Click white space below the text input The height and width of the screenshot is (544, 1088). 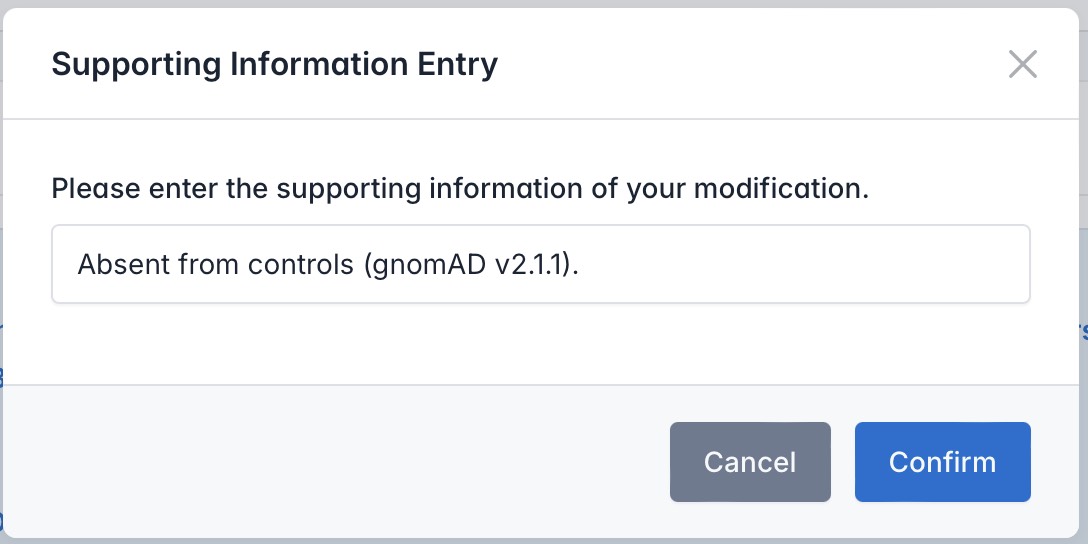(540, 345)
